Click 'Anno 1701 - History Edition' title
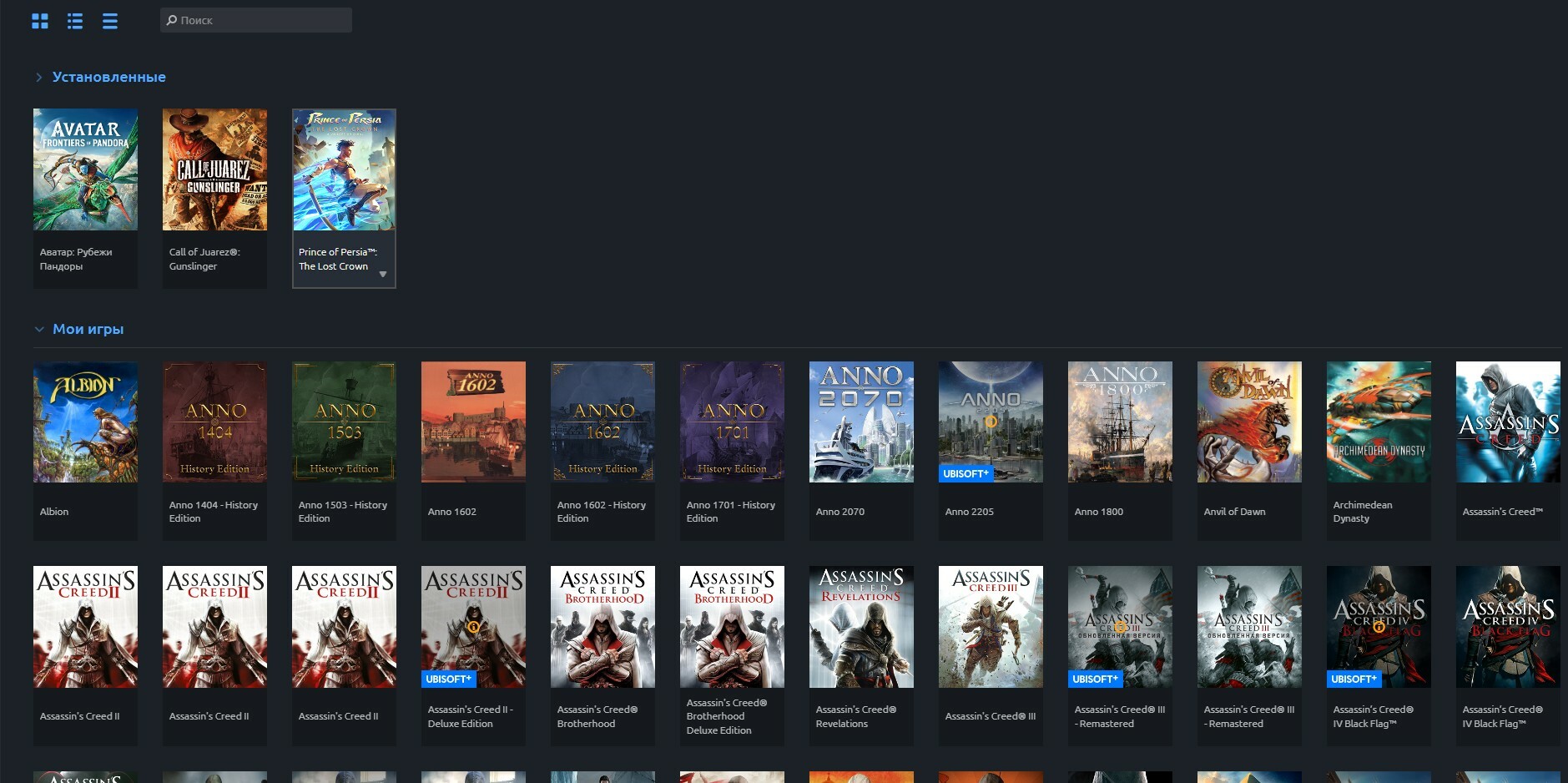Viewport: 1568px width, 783px height. coord(731,512)
